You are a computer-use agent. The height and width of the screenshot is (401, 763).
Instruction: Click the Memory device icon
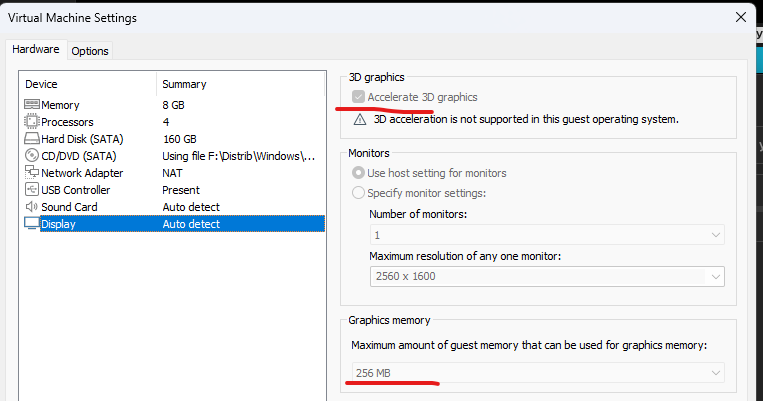pos(32,105)
